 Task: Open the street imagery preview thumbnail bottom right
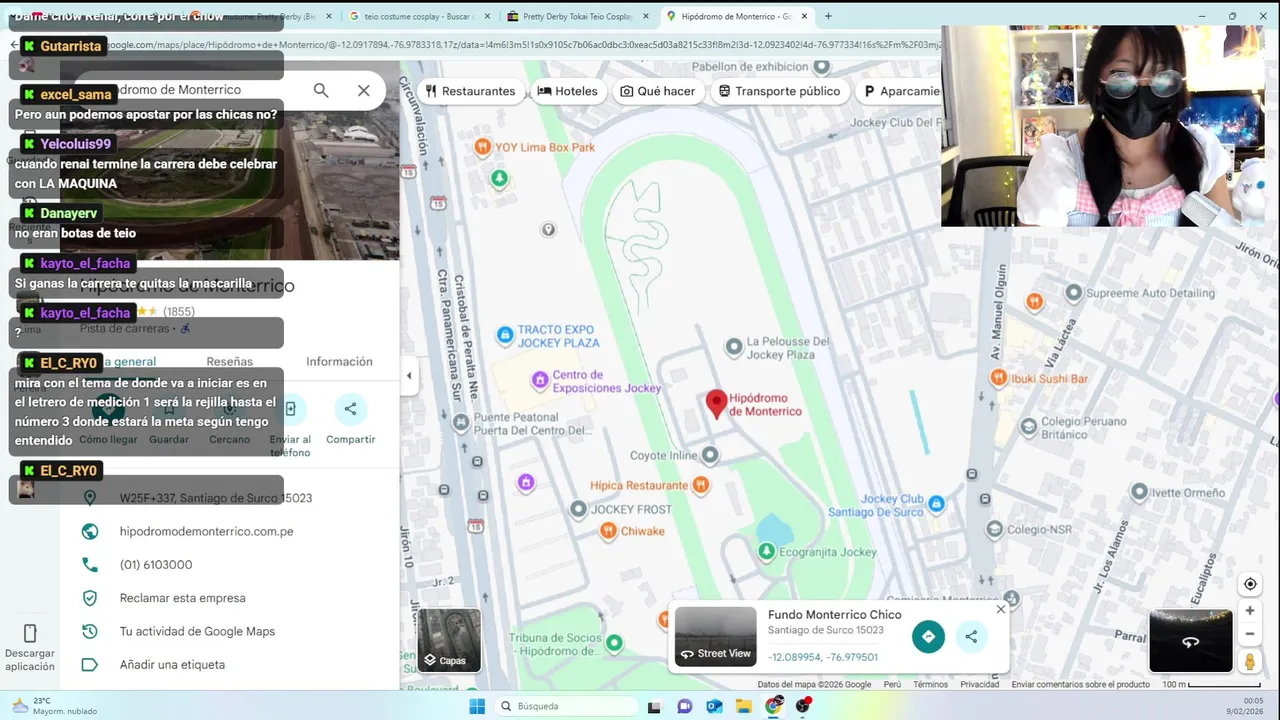[x=1190, y=641]
